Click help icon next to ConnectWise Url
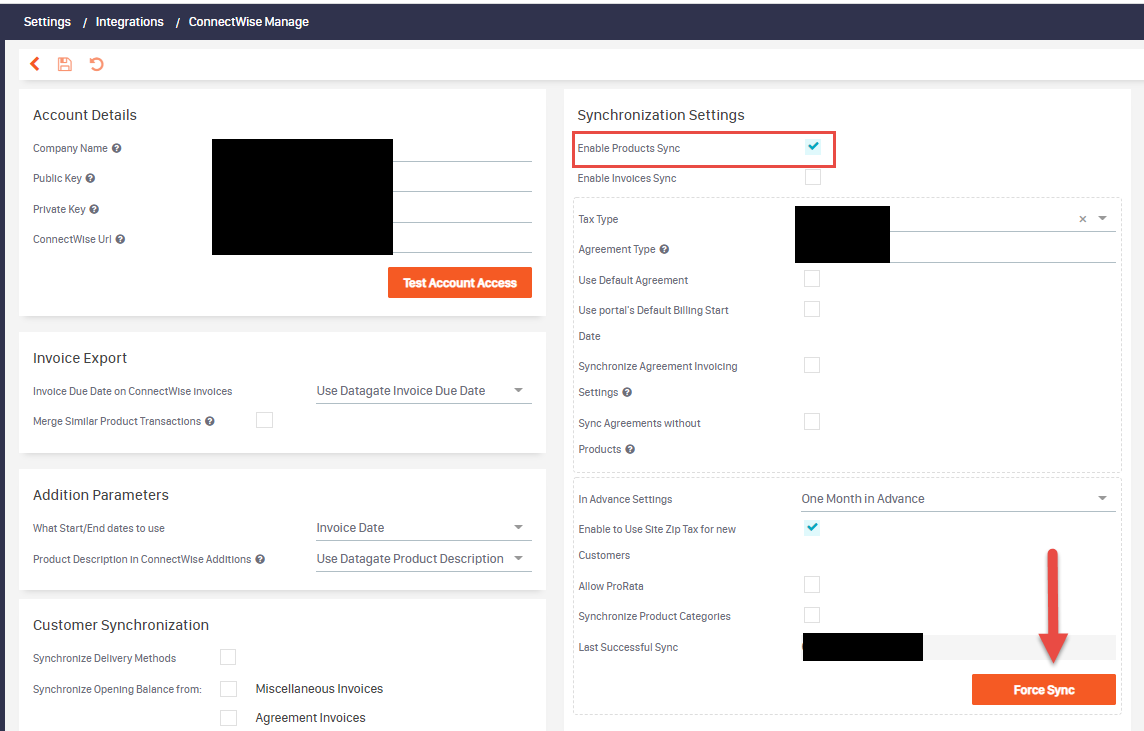1144x731 pixels. [120, 240]
